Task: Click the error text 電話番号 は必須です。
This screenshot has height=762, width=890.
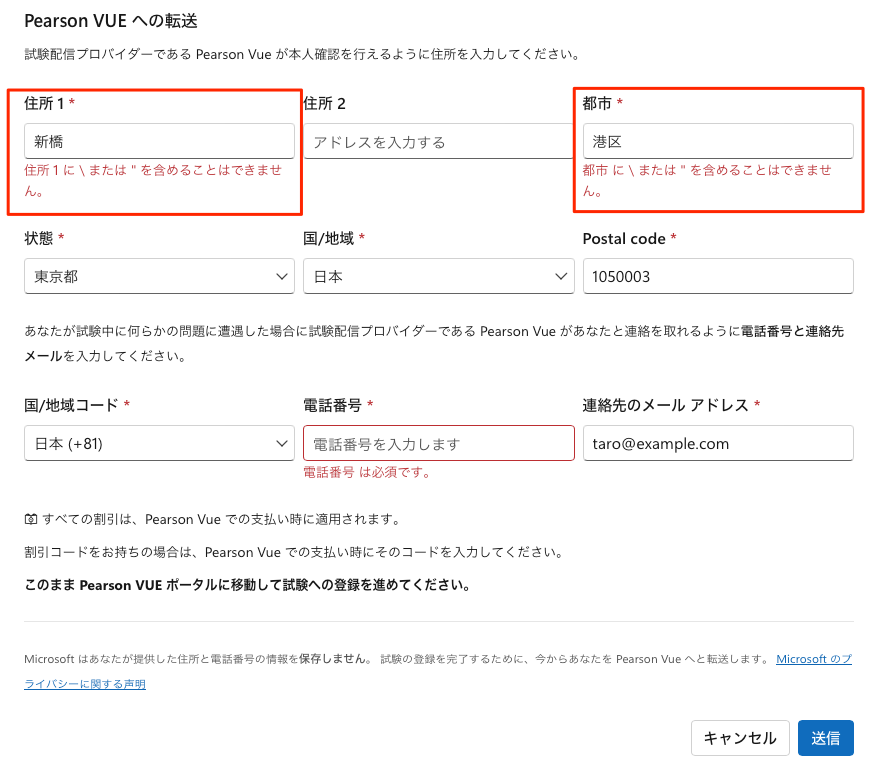Action: coord(367,472)
